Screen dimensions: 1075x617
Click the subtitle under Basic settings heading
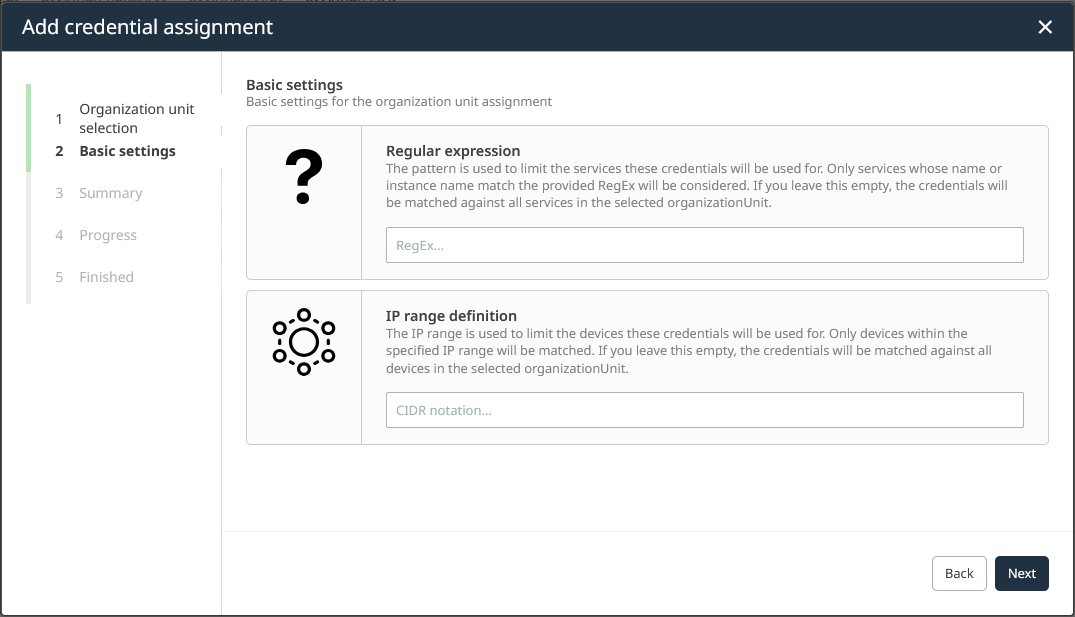click(398, 102)
